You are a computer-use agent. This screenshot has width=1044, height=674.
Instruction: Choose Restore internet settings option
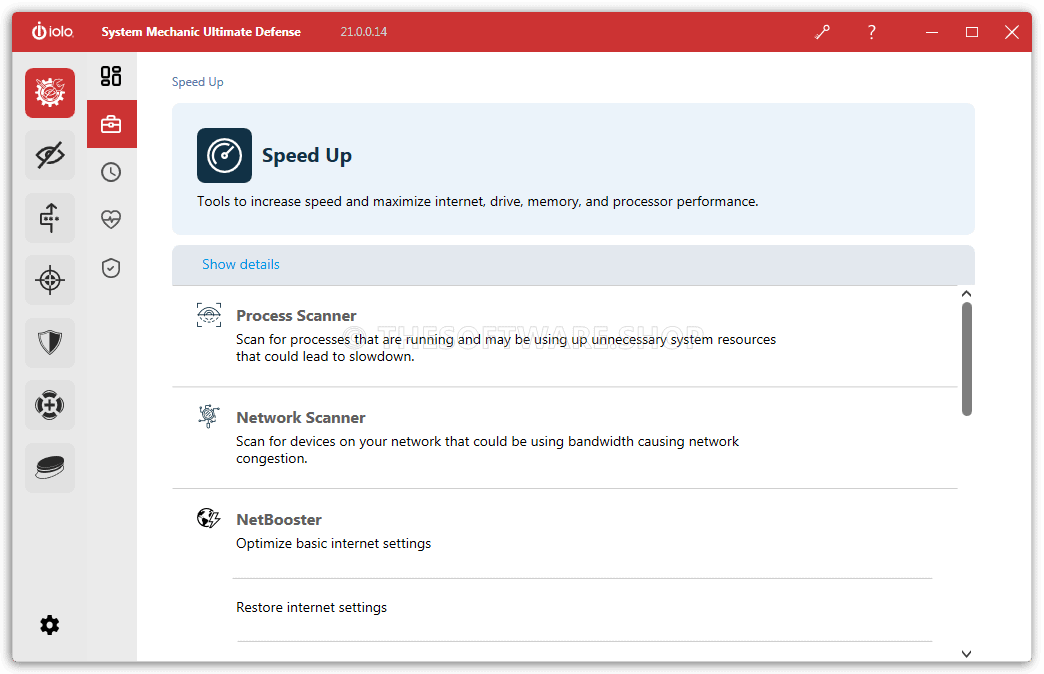[x=312, y=607]
